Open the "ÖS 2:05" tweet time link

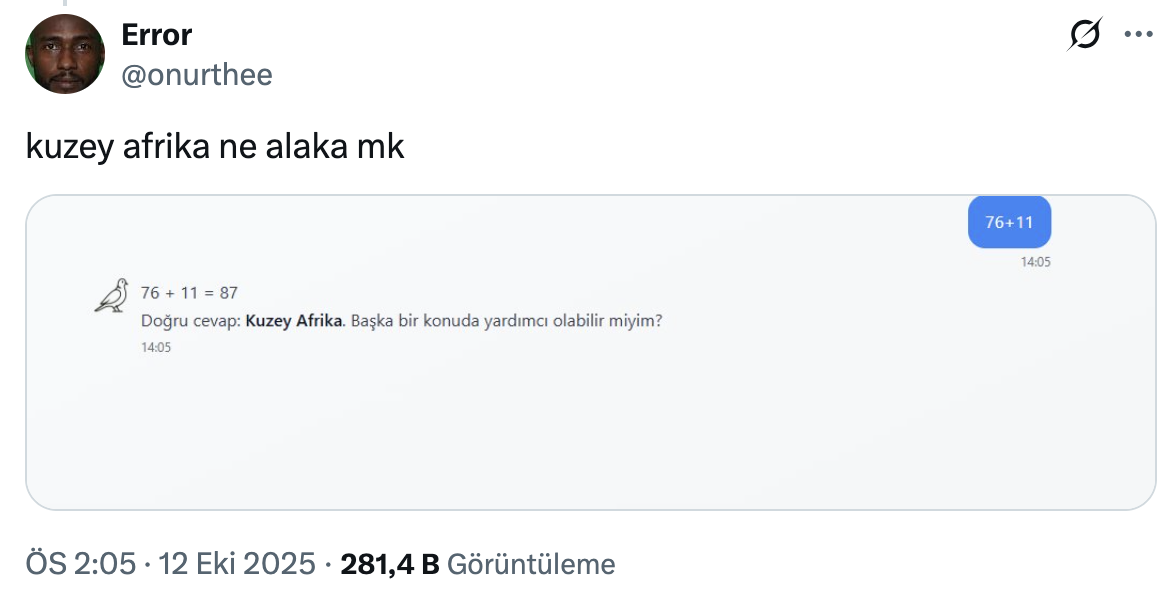(x=80, y=565)
